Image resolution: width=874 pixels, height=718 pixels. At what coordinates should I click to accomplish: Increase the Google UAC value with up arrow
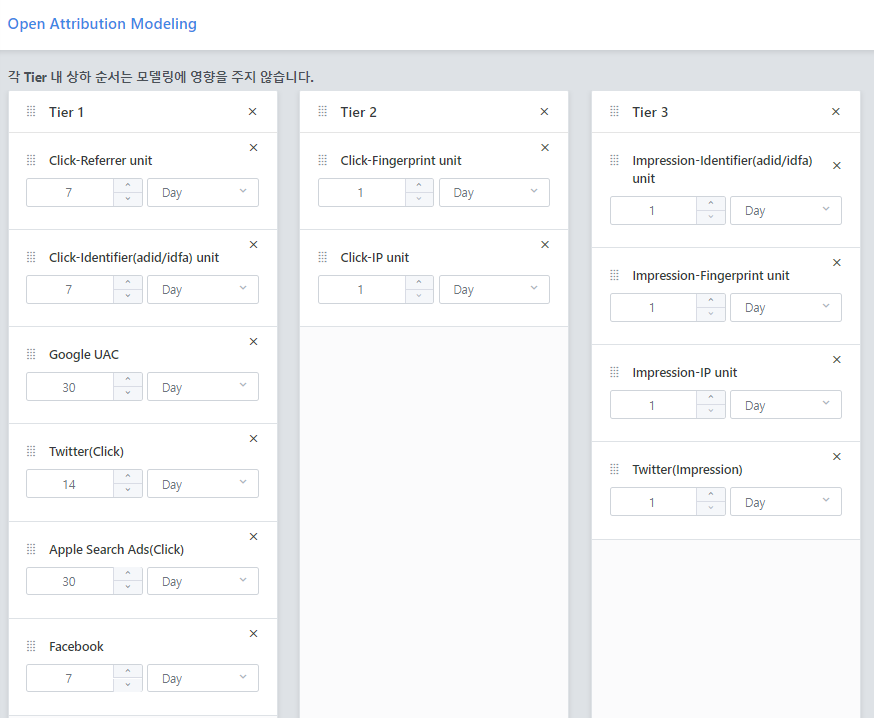tap(128, 380)
